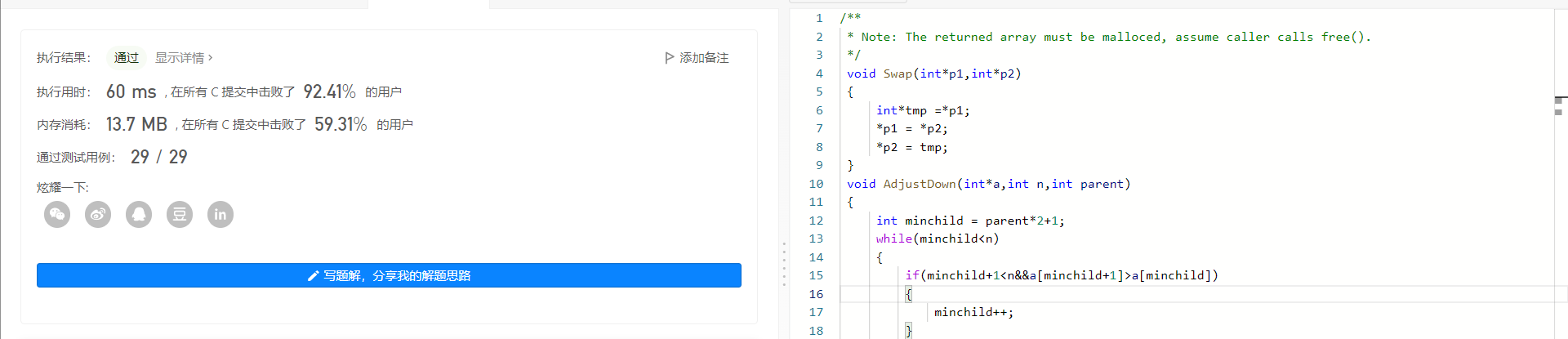This screenshot has width=1568, height=339.
Task: Click line number 4 in the gutter
Action: pyautogui.click(x=819, y=74)
